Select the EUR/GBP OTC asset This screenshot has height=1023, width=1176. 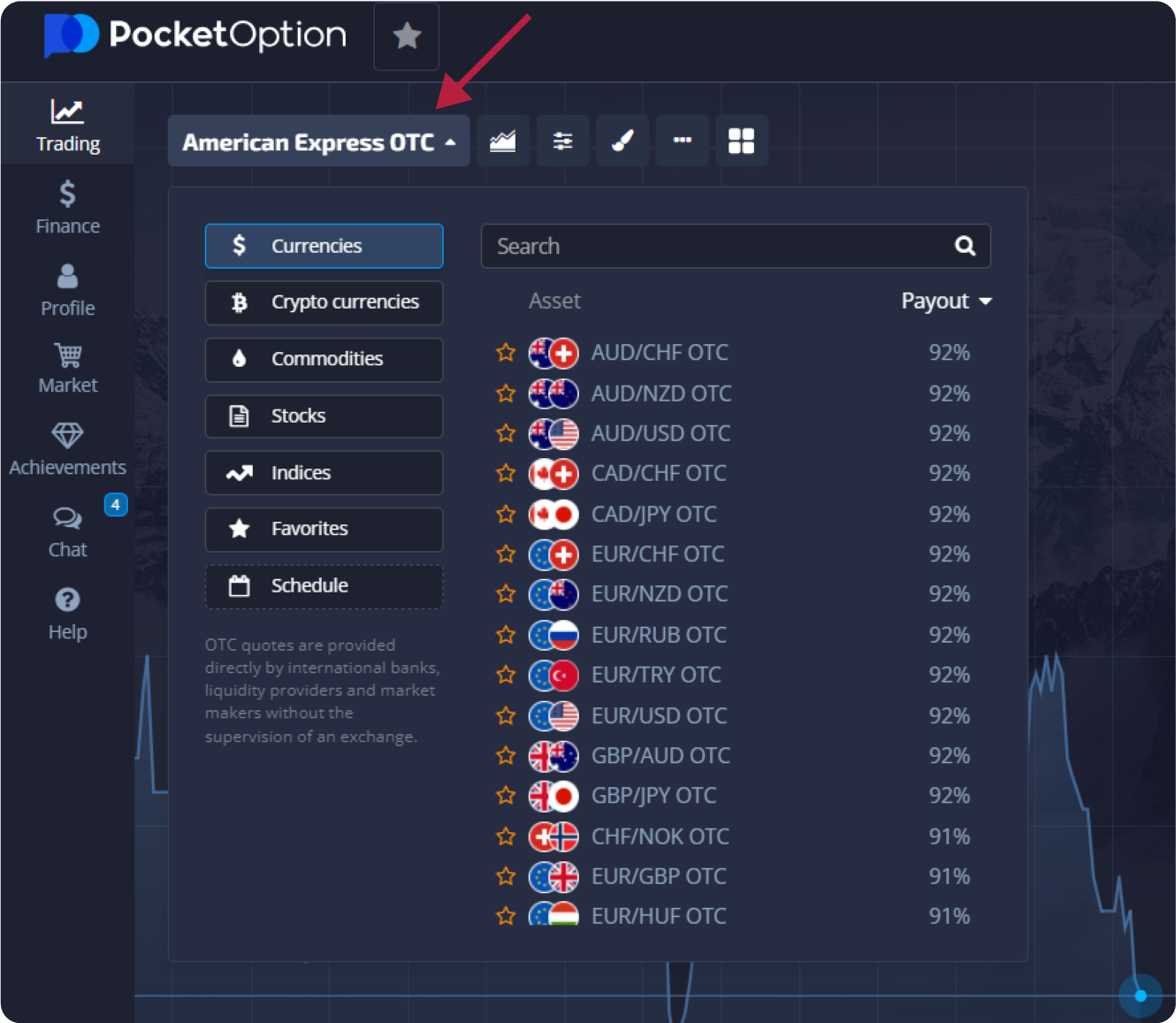point(736,876)
